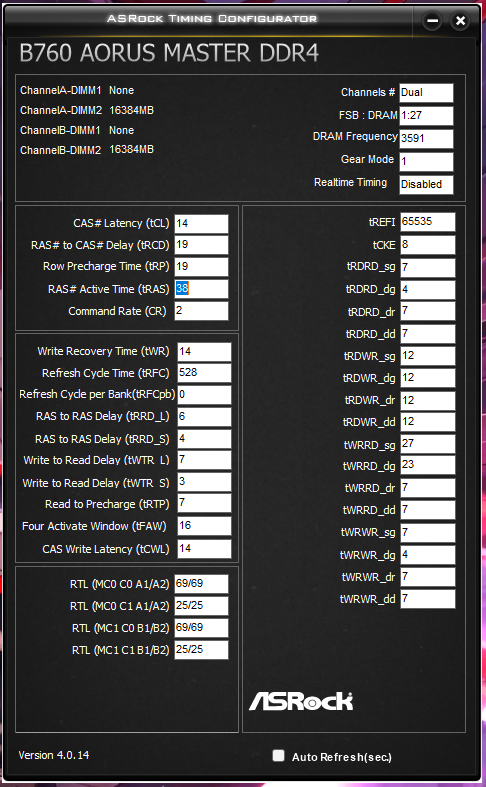Select the tWRWR_dd value field
Image resolution: width=486 pixels, height=787 pixels.
coord(428,599)
